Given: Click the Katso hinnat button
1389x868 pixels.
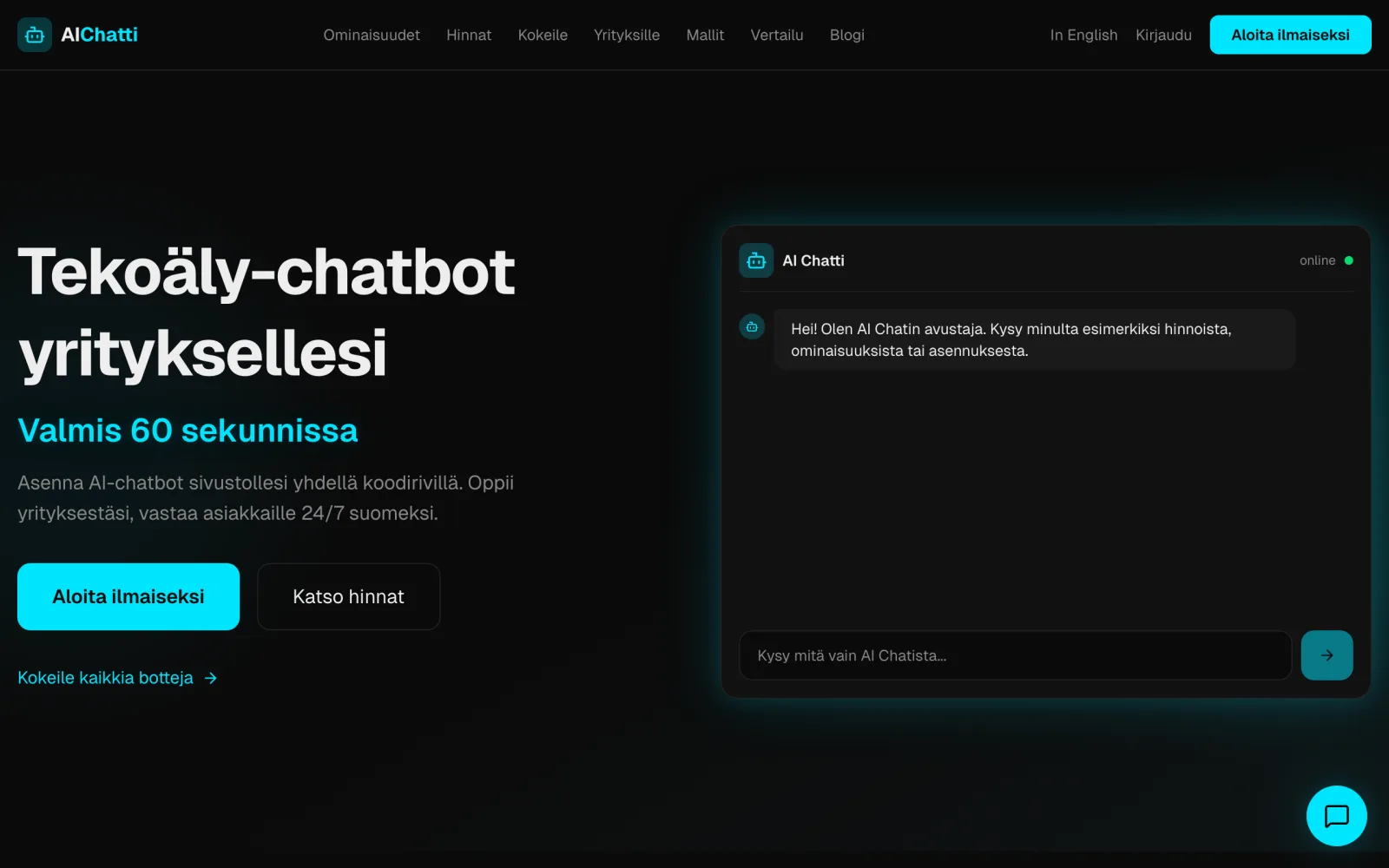Looking at the screenshot, I should 348,596.
